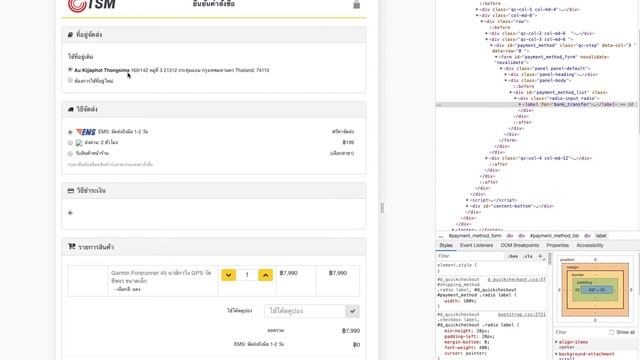Collapse the payment_method_form form node
Viewport: 640px width, 360px height.
coord(497,57)
